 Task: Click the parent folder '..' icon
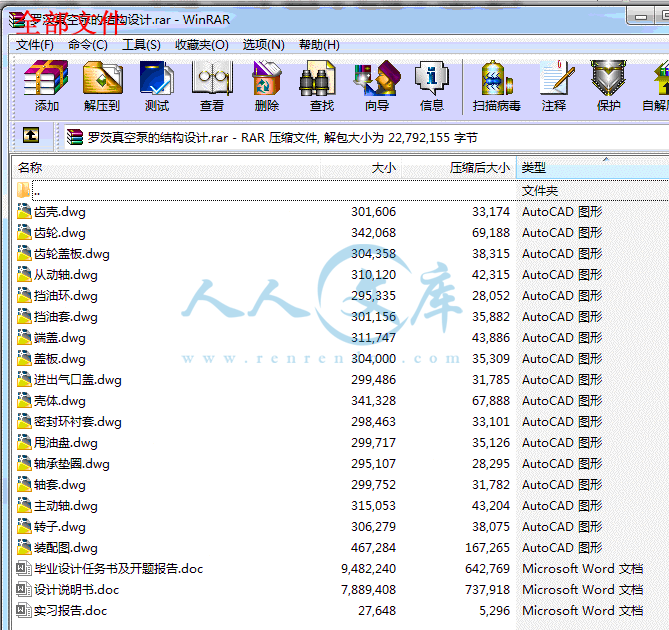(x=23, y=190)
